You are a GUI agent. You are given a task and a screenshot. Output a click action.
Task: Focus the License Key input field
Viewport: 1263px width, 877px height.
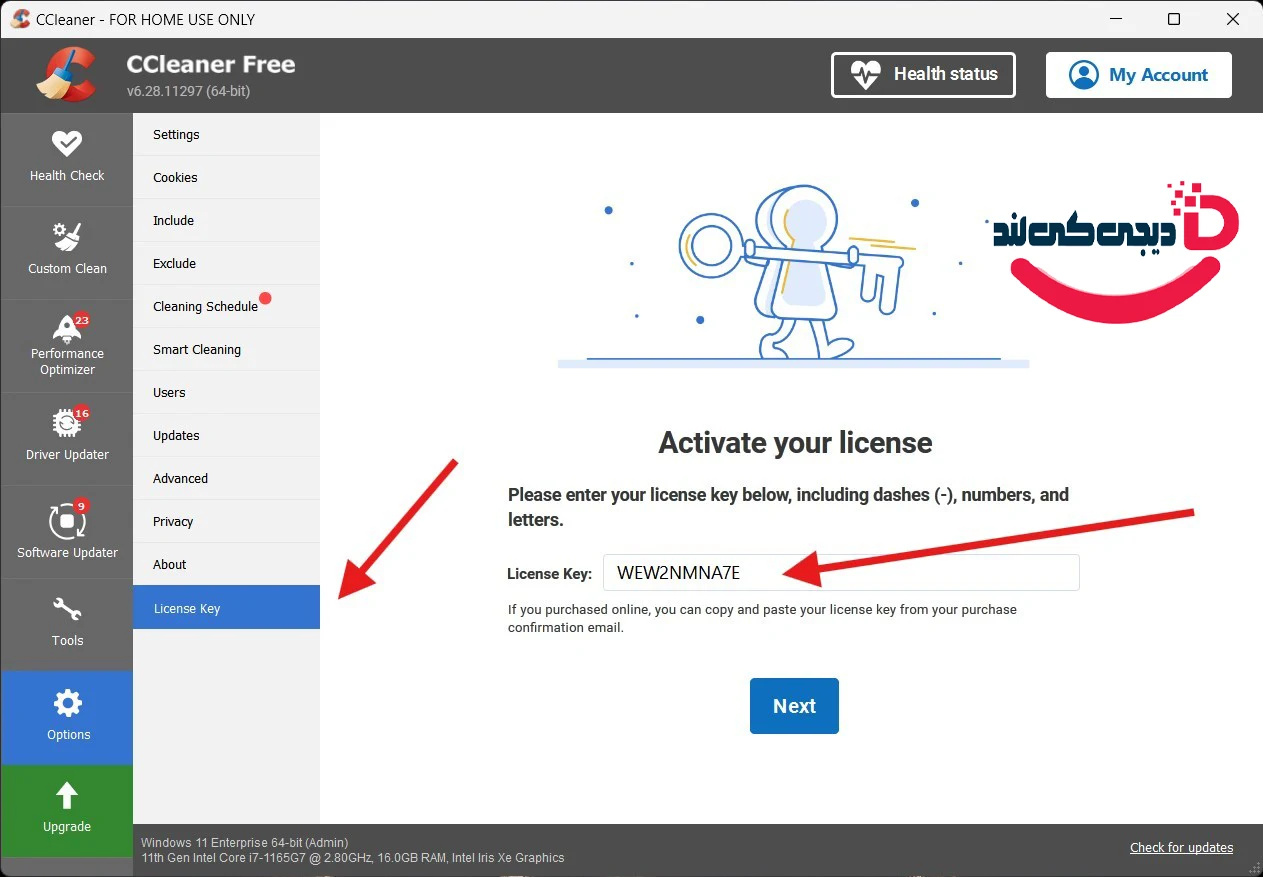click(841, 573)
